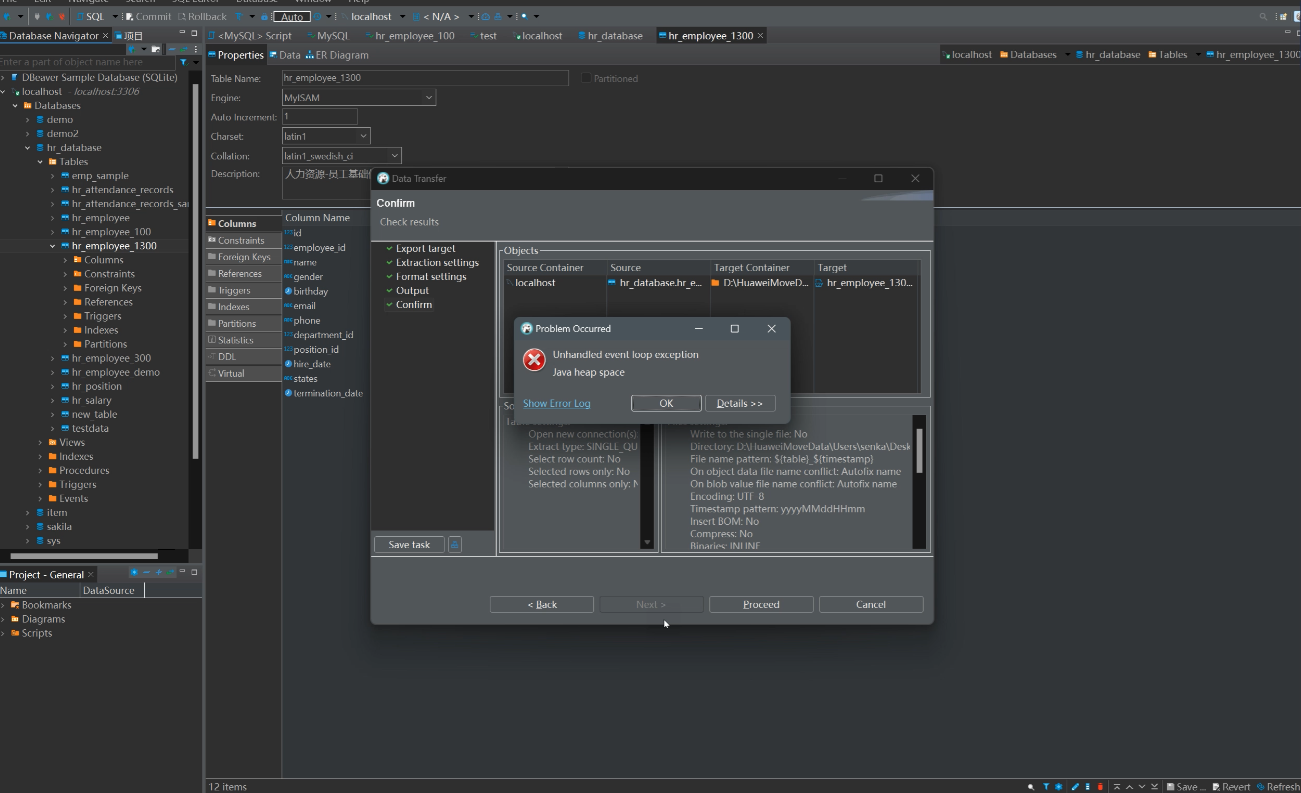This screenshot has width=1301, height=793.
Task: Select the Indexes side tab
Action: point(243,307)
